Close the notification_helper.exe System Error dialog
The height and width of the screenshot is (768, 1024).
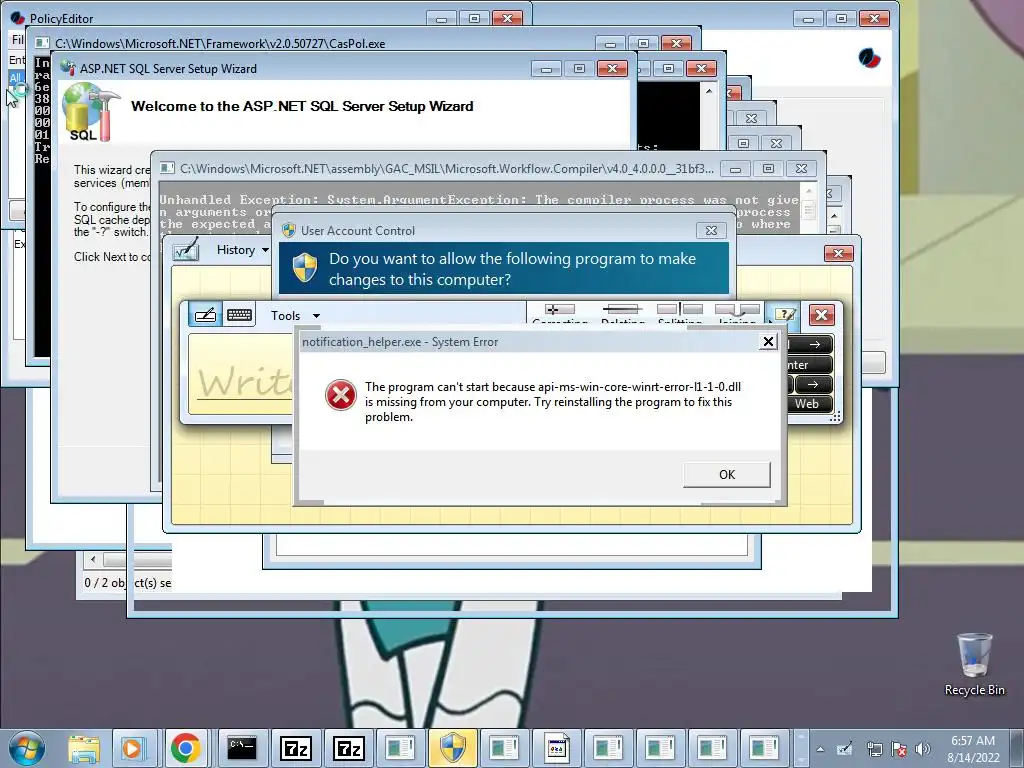click(768, 342)
